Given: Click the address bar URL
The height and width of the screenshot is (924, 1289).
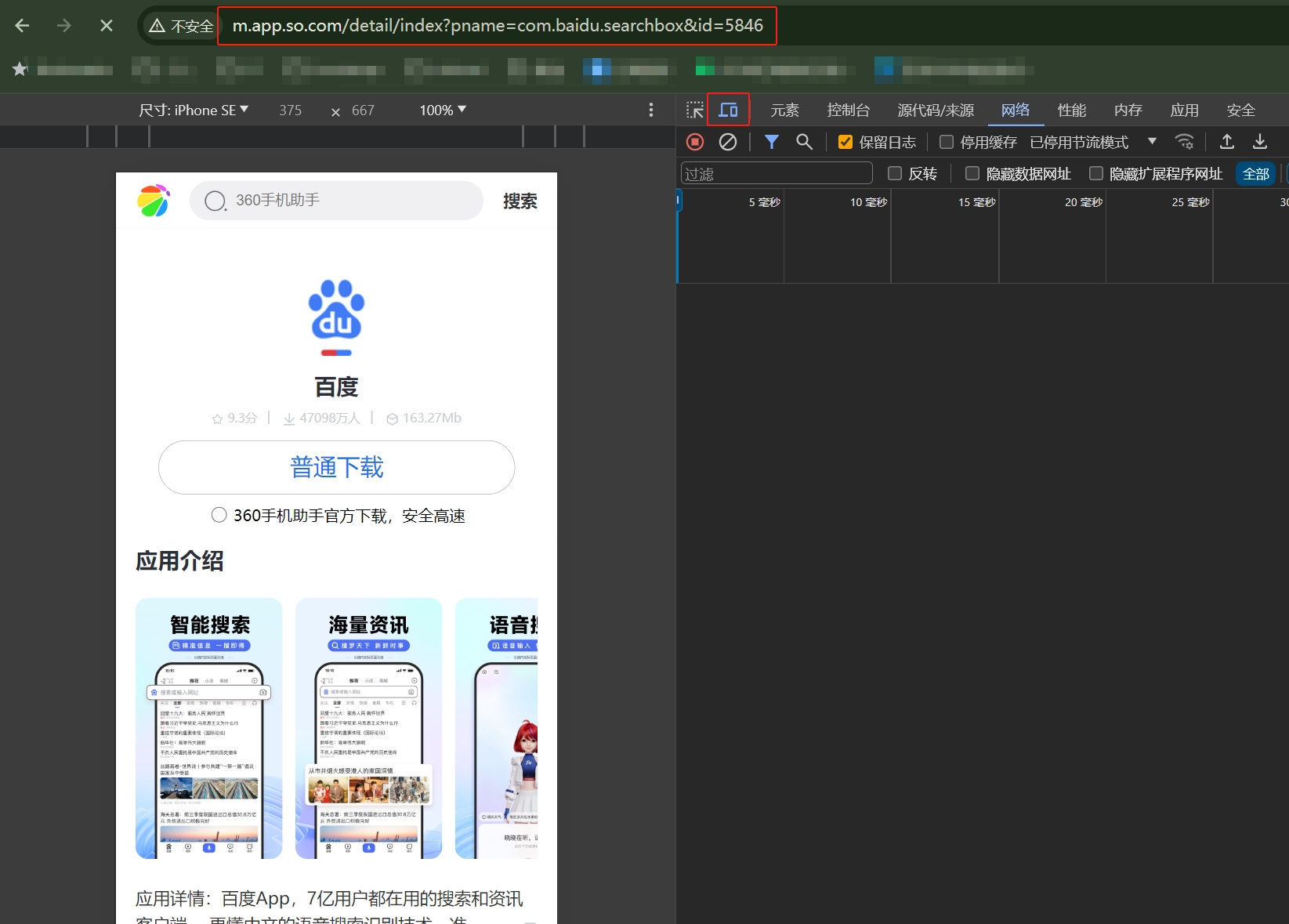Looking at the screenshot, I should [x=498, y=26].
